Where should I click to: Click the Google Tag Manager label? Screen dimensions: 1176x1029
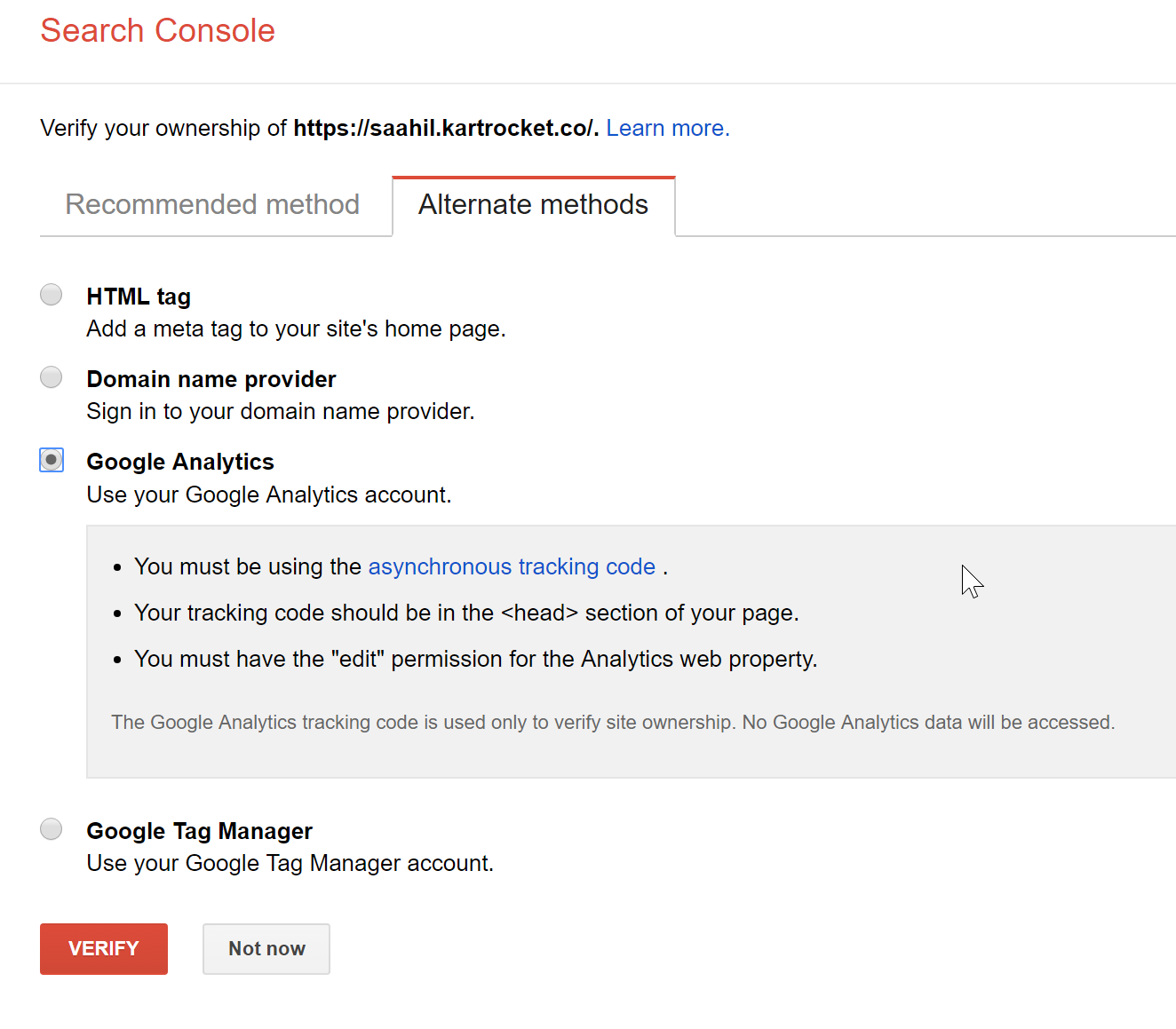click(200, 831)
